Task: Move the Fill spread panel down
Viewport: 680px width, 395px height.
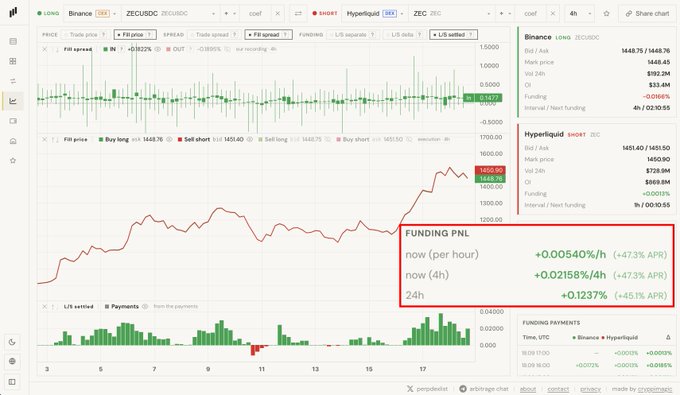Action: (x=56, y=49)
